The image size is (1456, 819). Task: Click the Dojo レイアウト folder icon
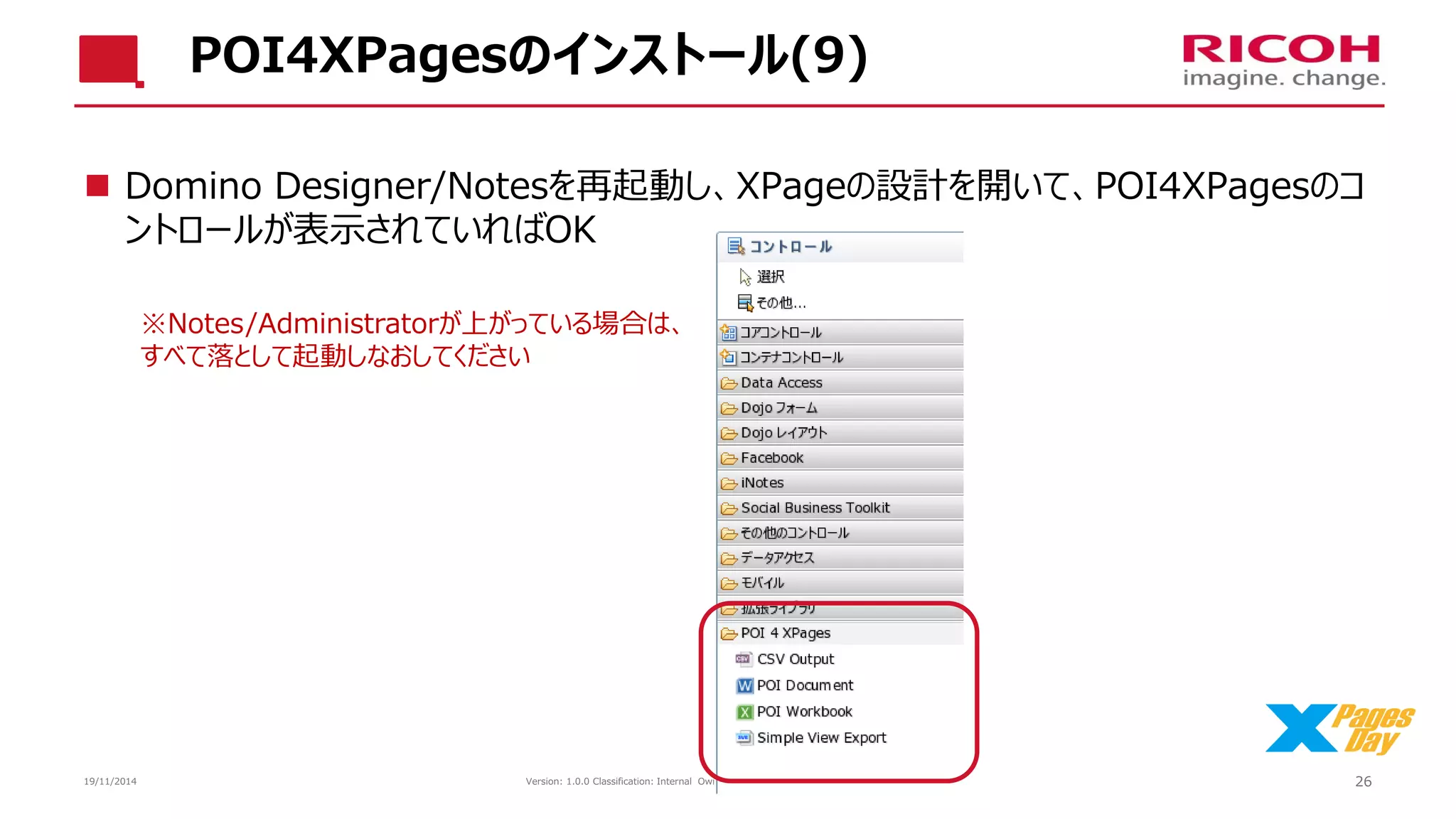click(729, 433)
